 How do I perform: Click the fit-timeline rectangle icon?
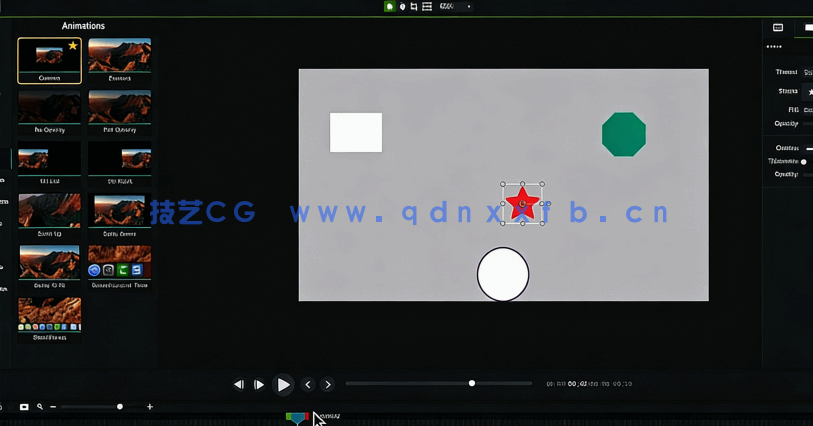click(x=24, y=407)
